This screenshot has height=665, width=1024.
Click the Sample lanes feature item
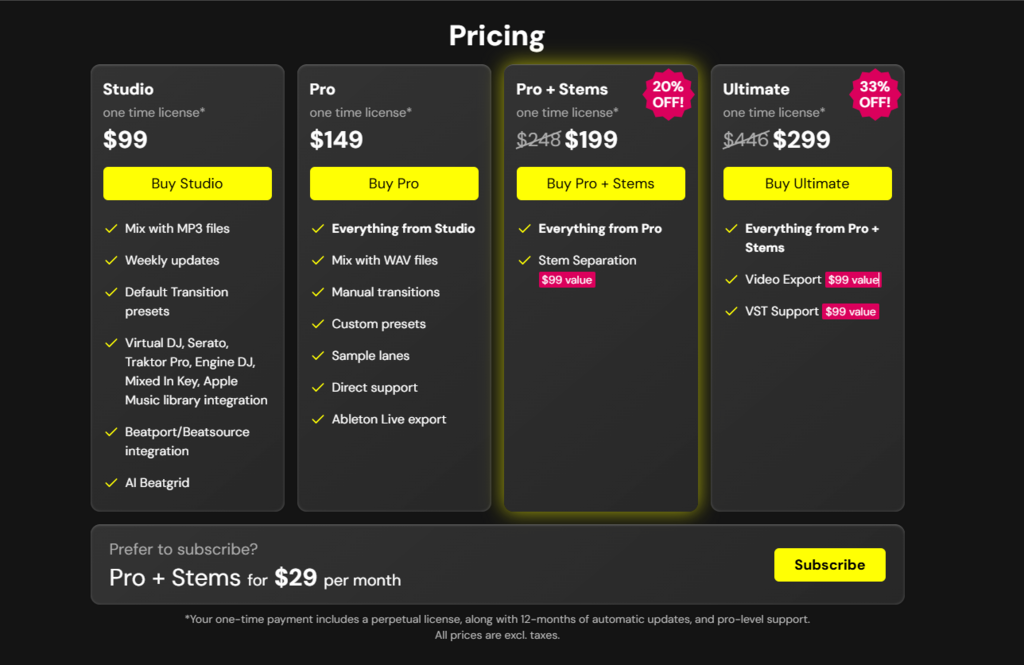tap(370, 356)
